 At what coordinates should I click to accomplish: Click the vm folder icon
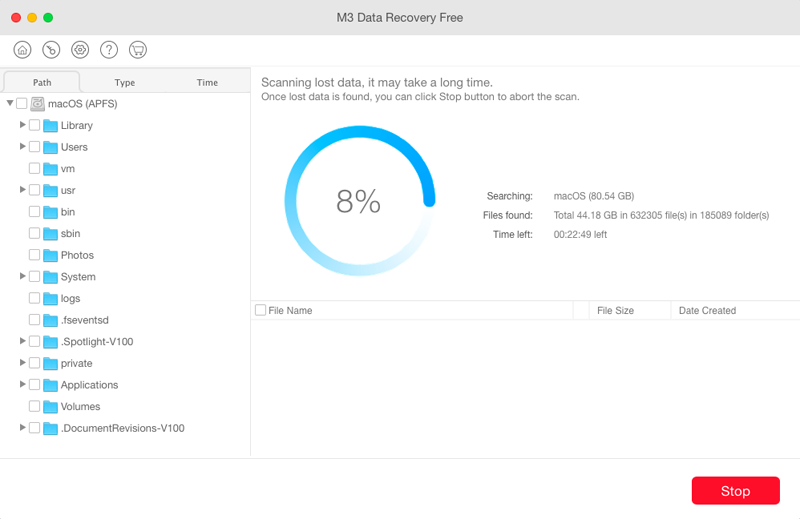coord(50,169)
